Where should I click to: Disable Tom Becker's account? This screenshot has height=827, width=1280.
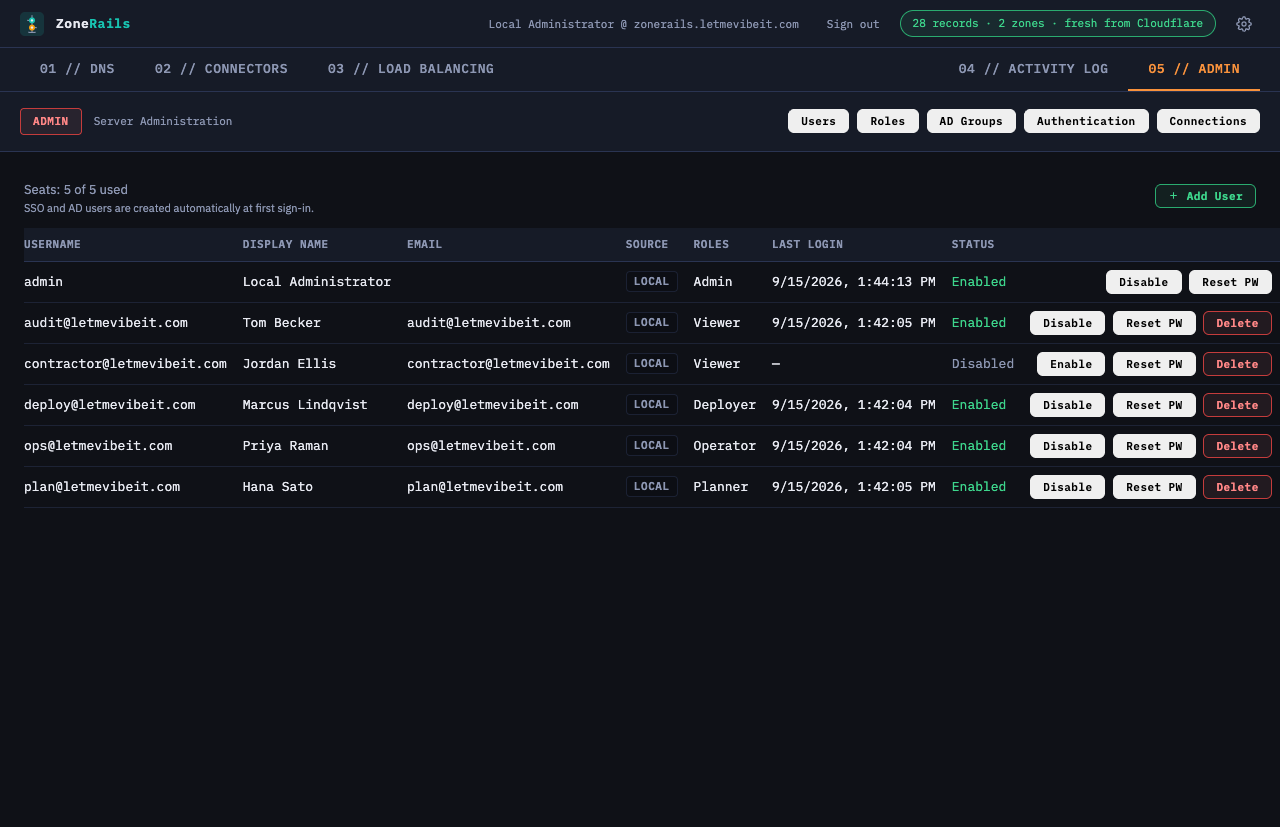point(1068,323)
